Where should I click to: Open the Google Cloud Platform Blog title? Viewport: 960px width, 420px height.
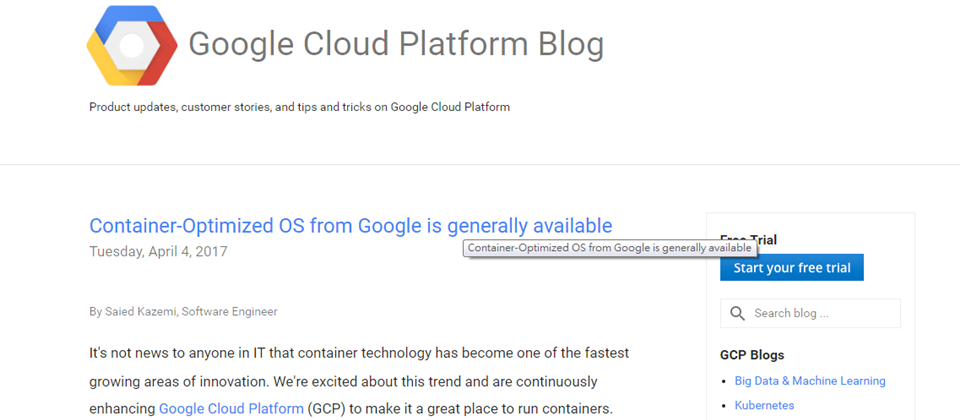(x=396, y=45)
